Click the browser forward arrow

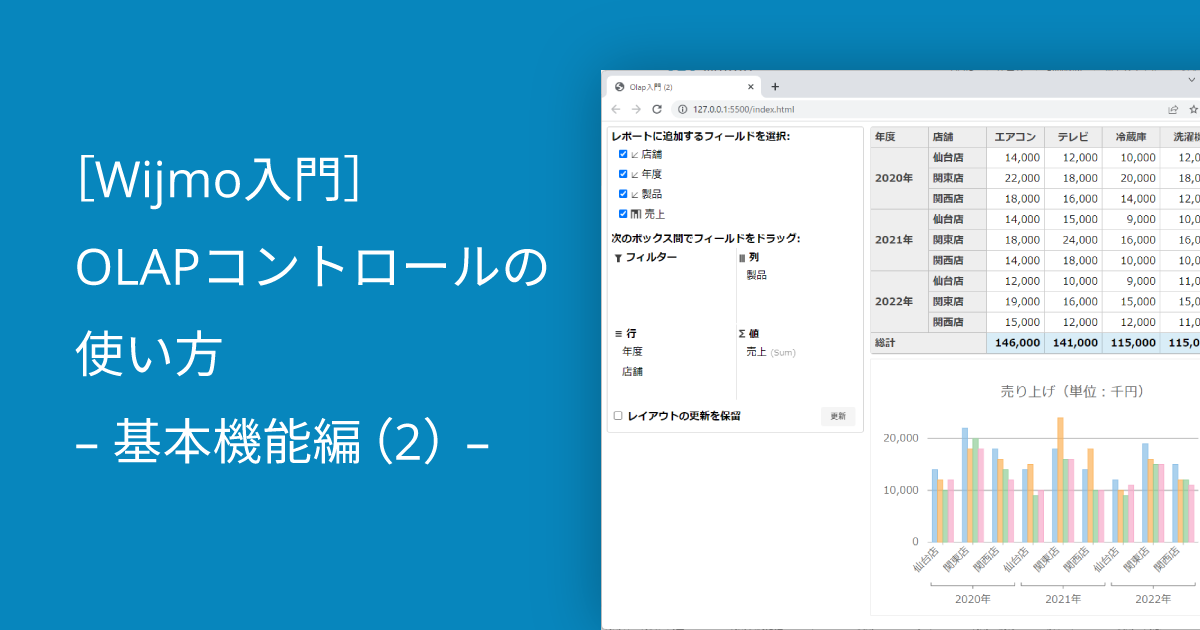[636, 109]
